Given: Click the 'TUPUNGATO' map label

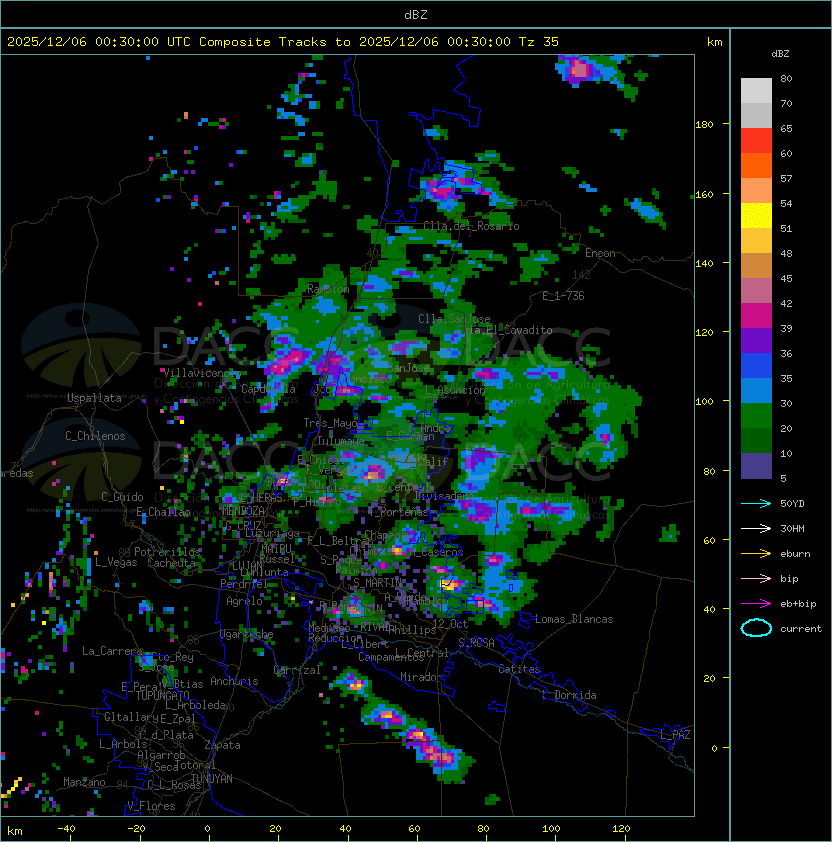Looking at the screenshot, I should coord(162,696).
